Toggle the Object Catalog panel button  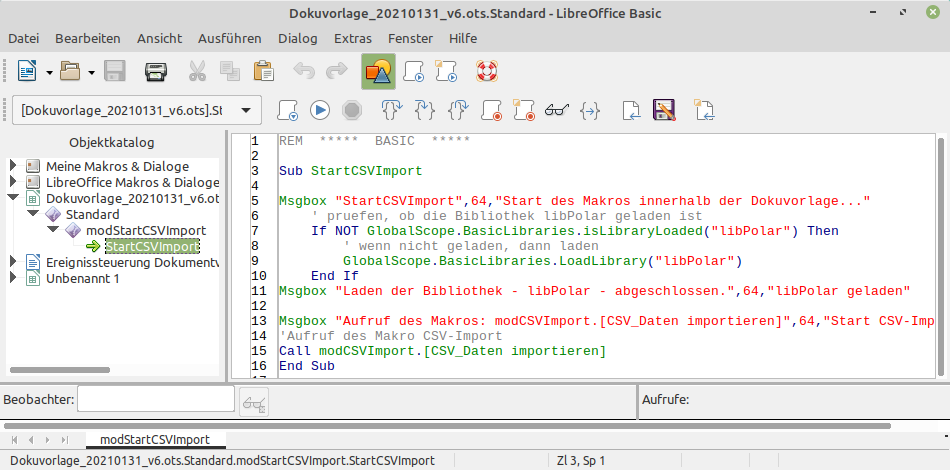pos(379,71)
